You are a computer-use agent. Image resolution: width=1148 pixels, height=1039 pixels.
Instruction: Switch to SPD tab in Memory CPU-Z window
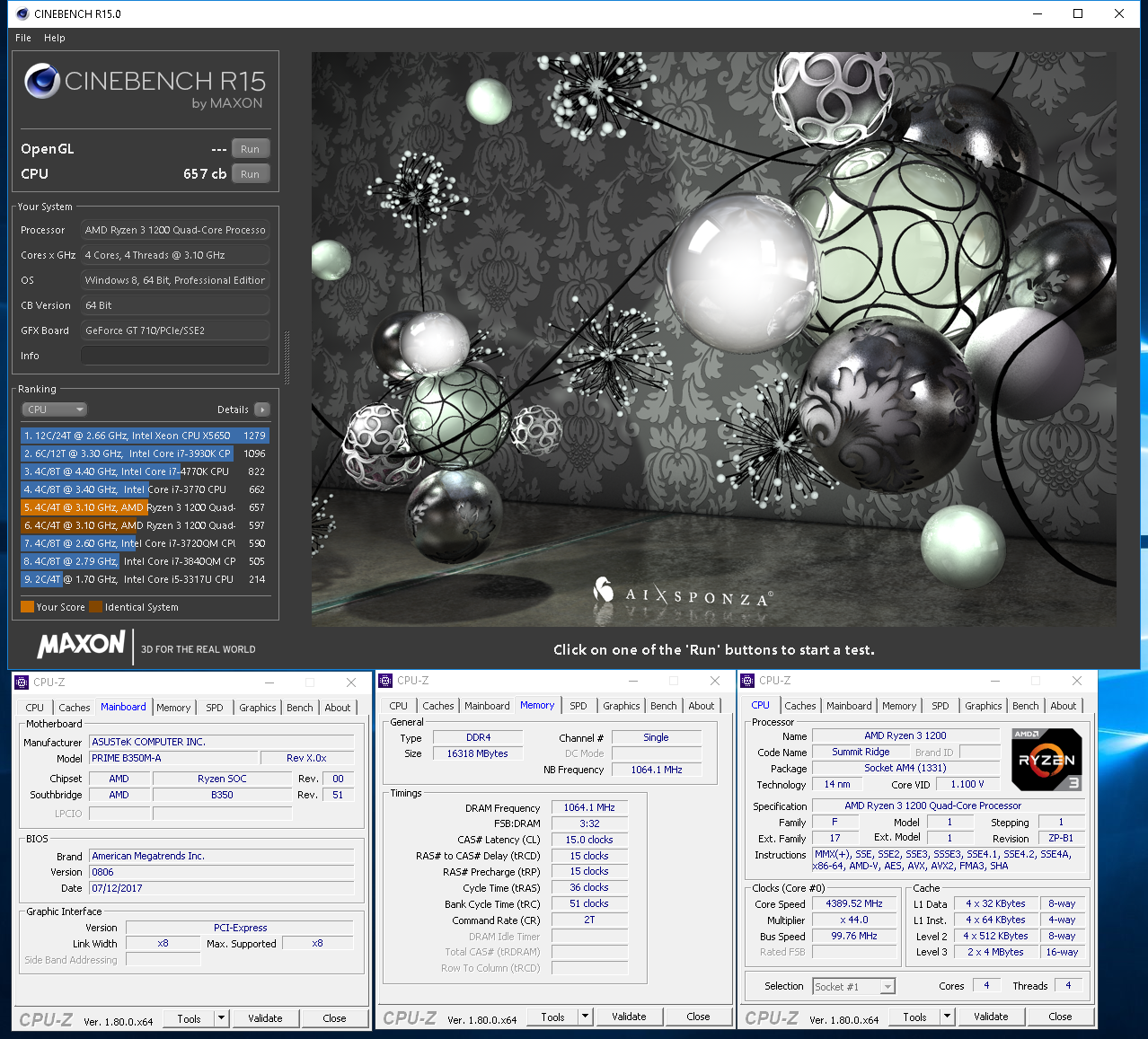tap(578, 706)
